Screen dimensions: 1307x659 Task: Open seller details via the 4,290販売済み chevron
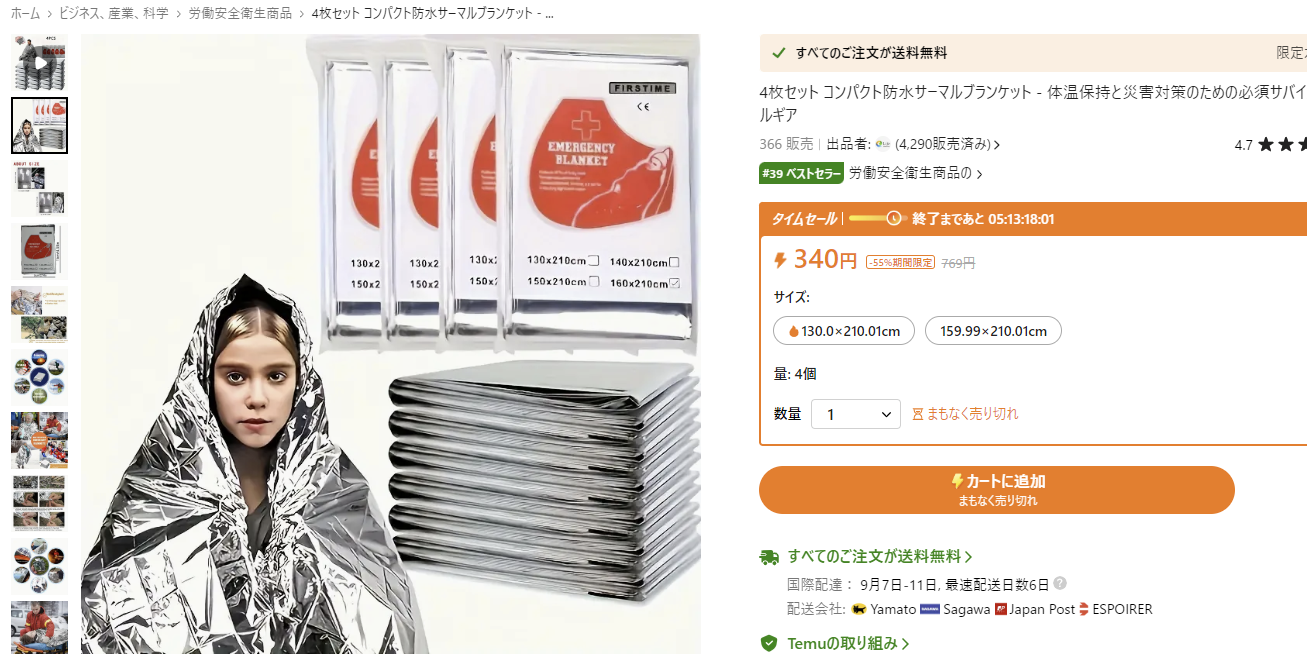pos(997,145)
